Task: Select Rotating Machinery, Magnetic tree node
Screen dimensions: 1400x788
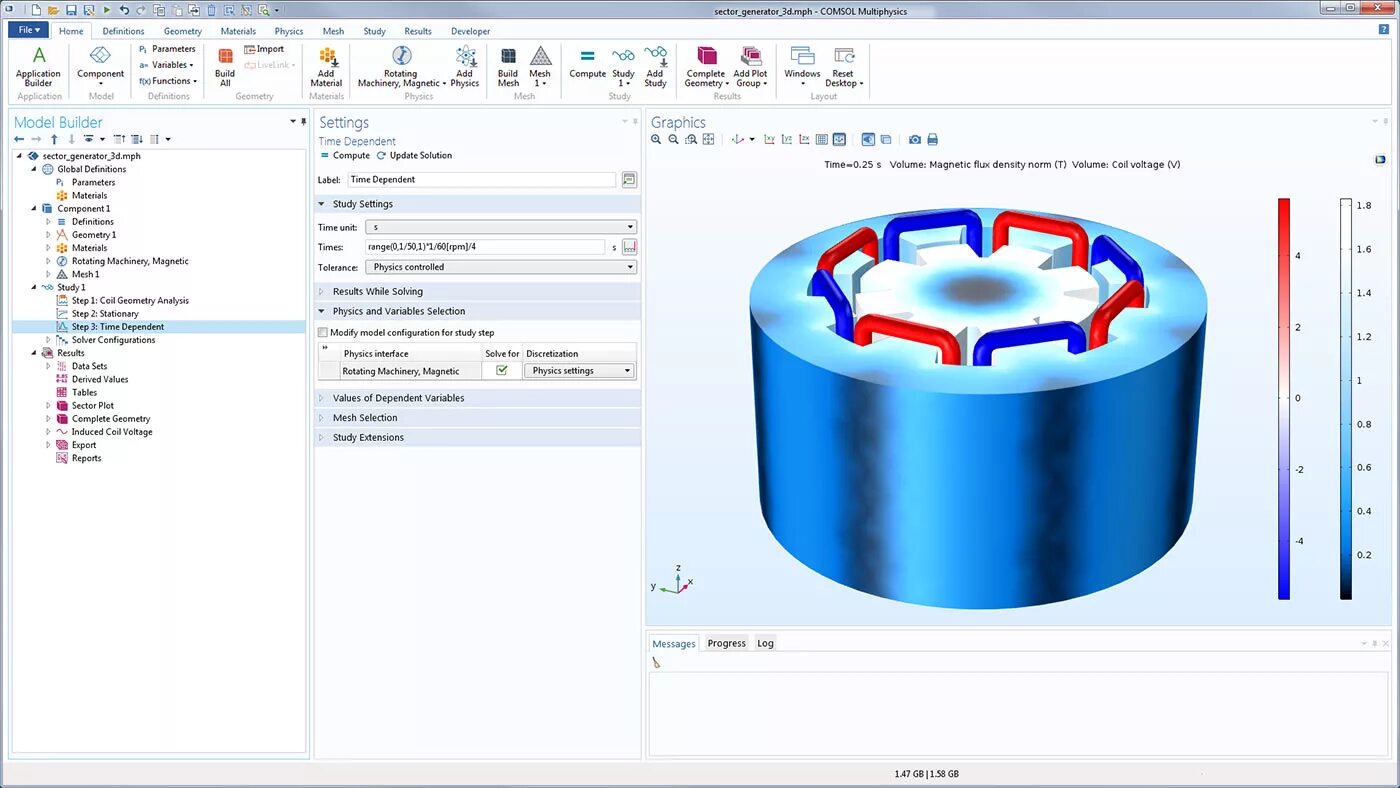Action: [x=122, y=261]
